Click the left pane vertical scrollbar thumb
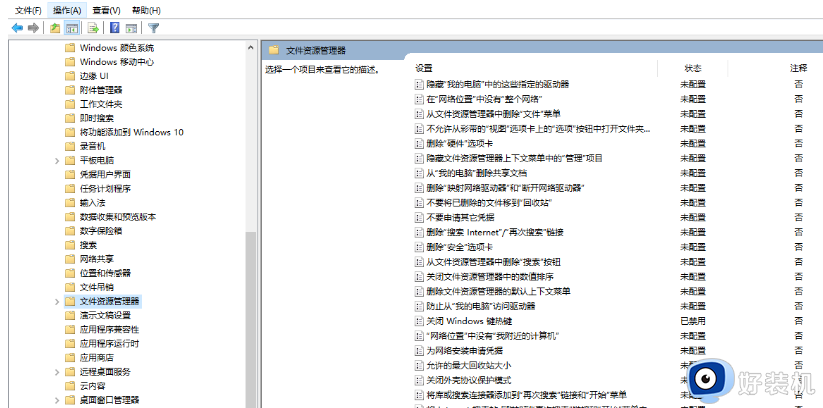 pyautogui.click(x=251, y=319)
